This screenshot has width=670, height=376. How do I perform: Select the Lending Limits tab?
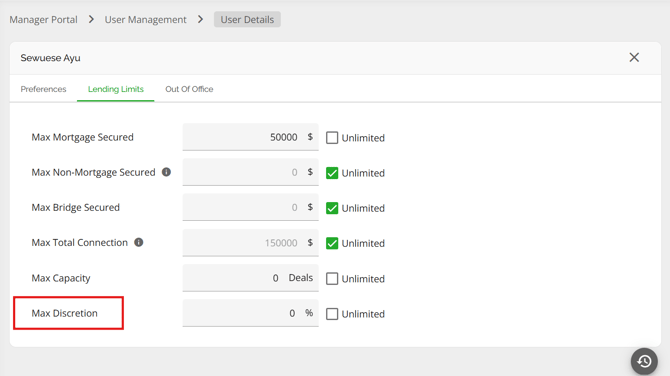(116, 89)
